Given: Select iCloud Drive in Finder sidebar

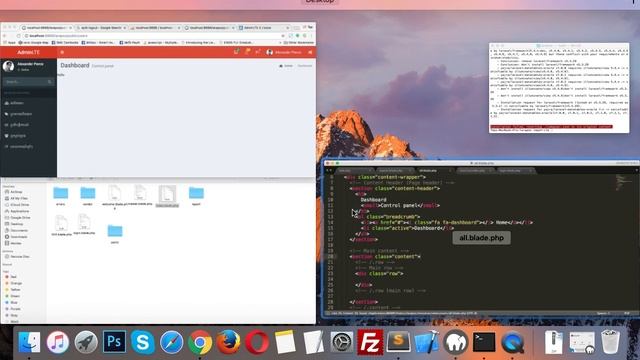Looking at the screenshot, I should point(17,205).
